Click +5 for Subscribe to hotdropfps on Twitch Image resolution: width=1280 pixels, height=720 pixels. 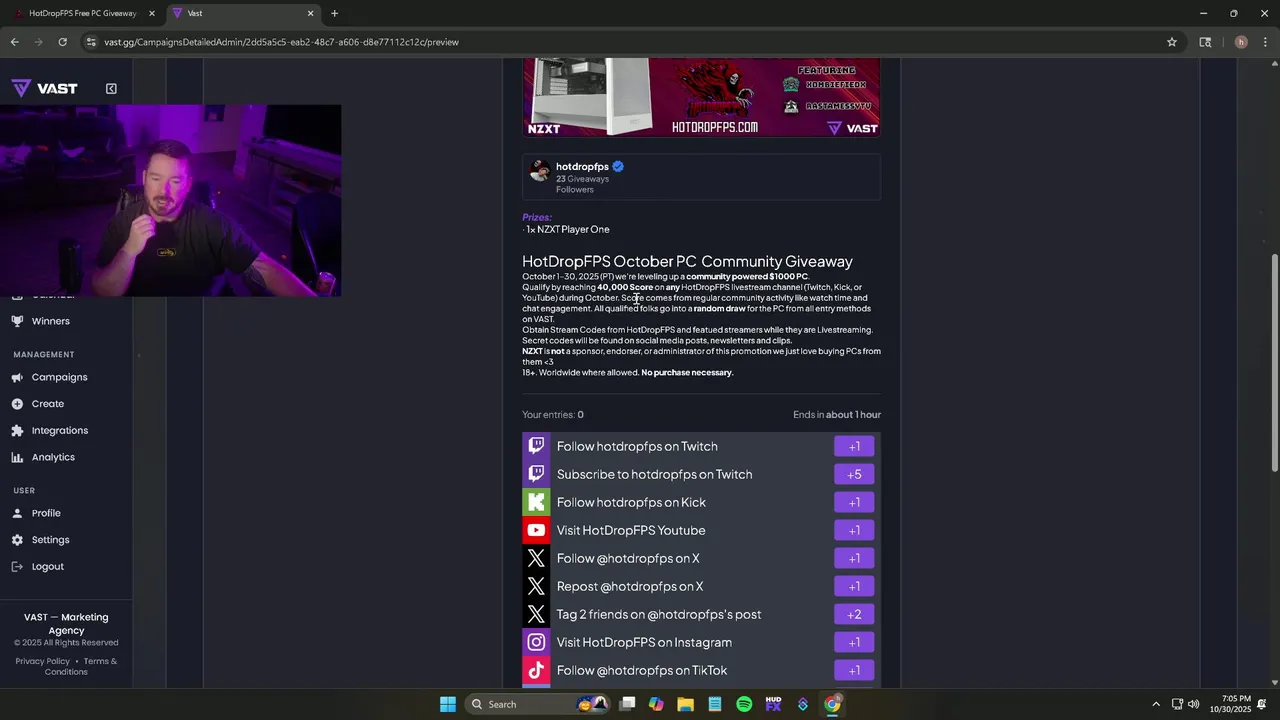[x=854, y=474]
